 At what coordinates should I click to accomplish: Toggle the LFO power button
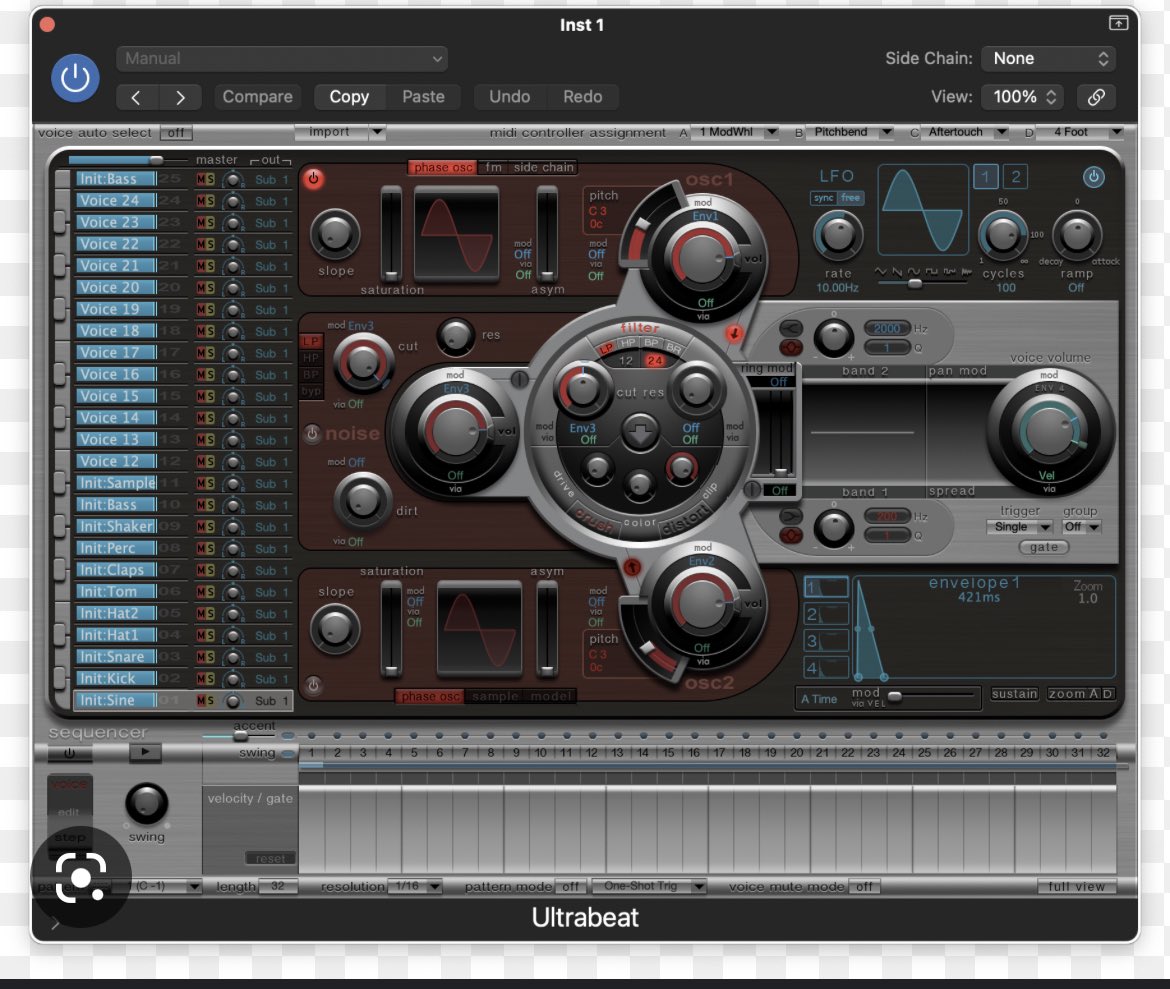click(1093, 177)
